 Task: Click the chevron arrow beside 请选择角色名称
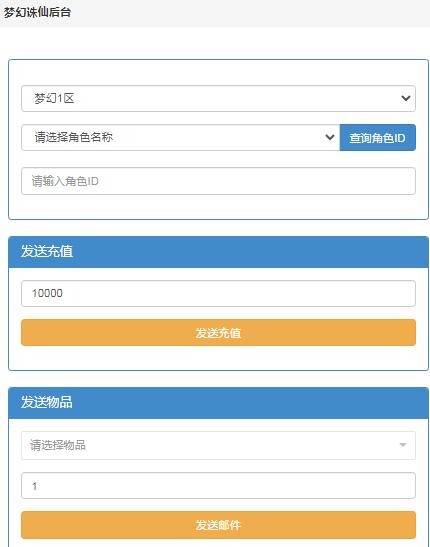tap(330, 137)
